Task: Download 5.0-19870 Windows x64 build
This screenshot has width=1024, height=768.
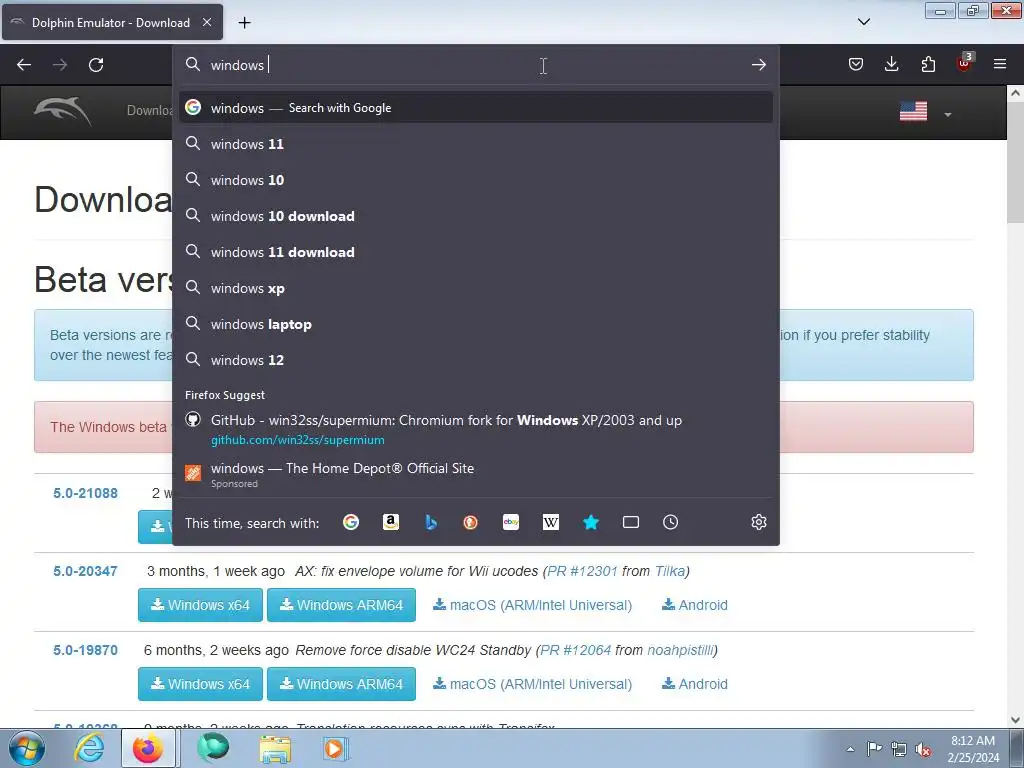Action: click(x=200, y=684)
